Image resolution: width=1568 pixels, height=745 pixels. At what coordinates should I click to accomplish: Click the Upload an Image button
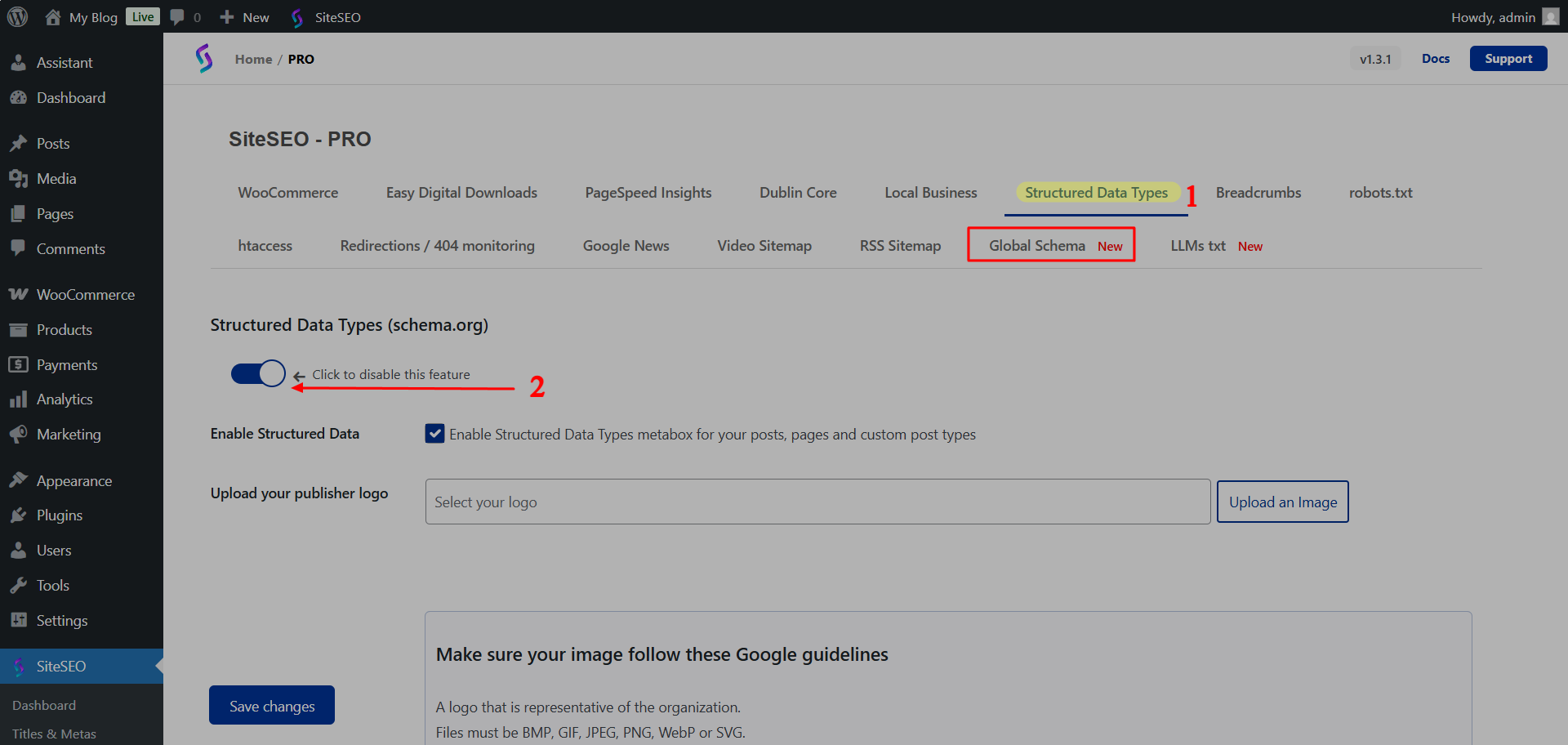[x=1282, y=502]
